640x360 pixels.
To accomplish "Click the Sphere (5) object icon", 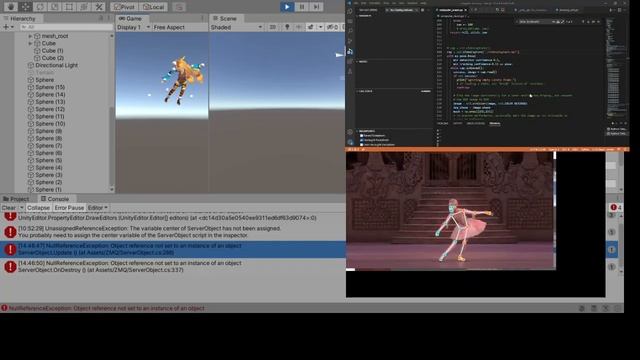I will coord(31,160).
